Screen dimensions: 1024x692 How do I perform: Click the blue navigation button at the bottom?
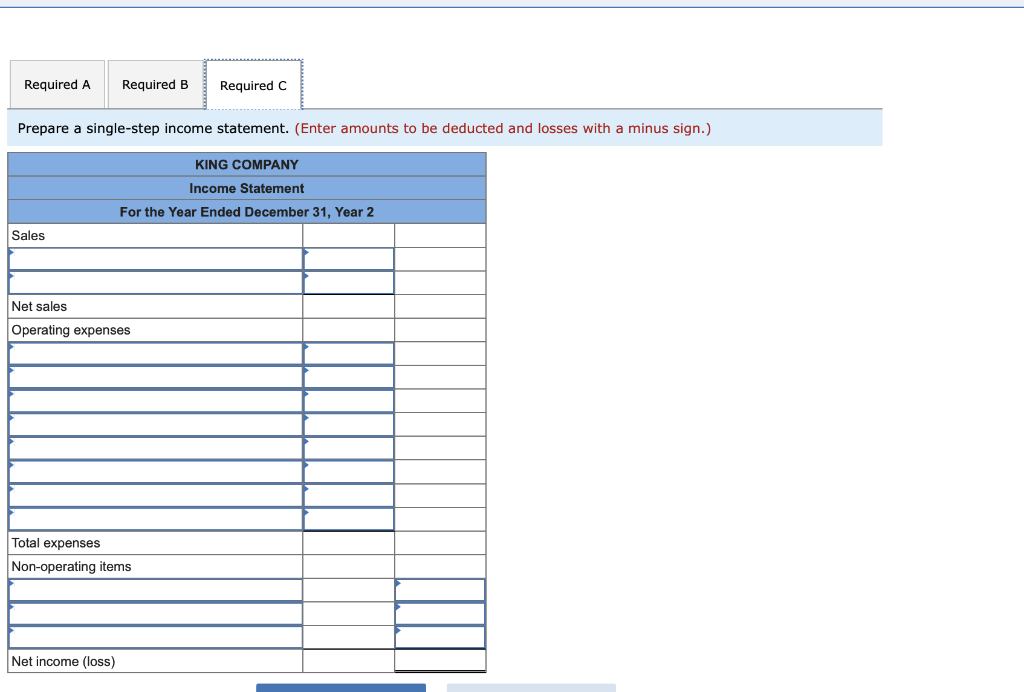(341, 688)
